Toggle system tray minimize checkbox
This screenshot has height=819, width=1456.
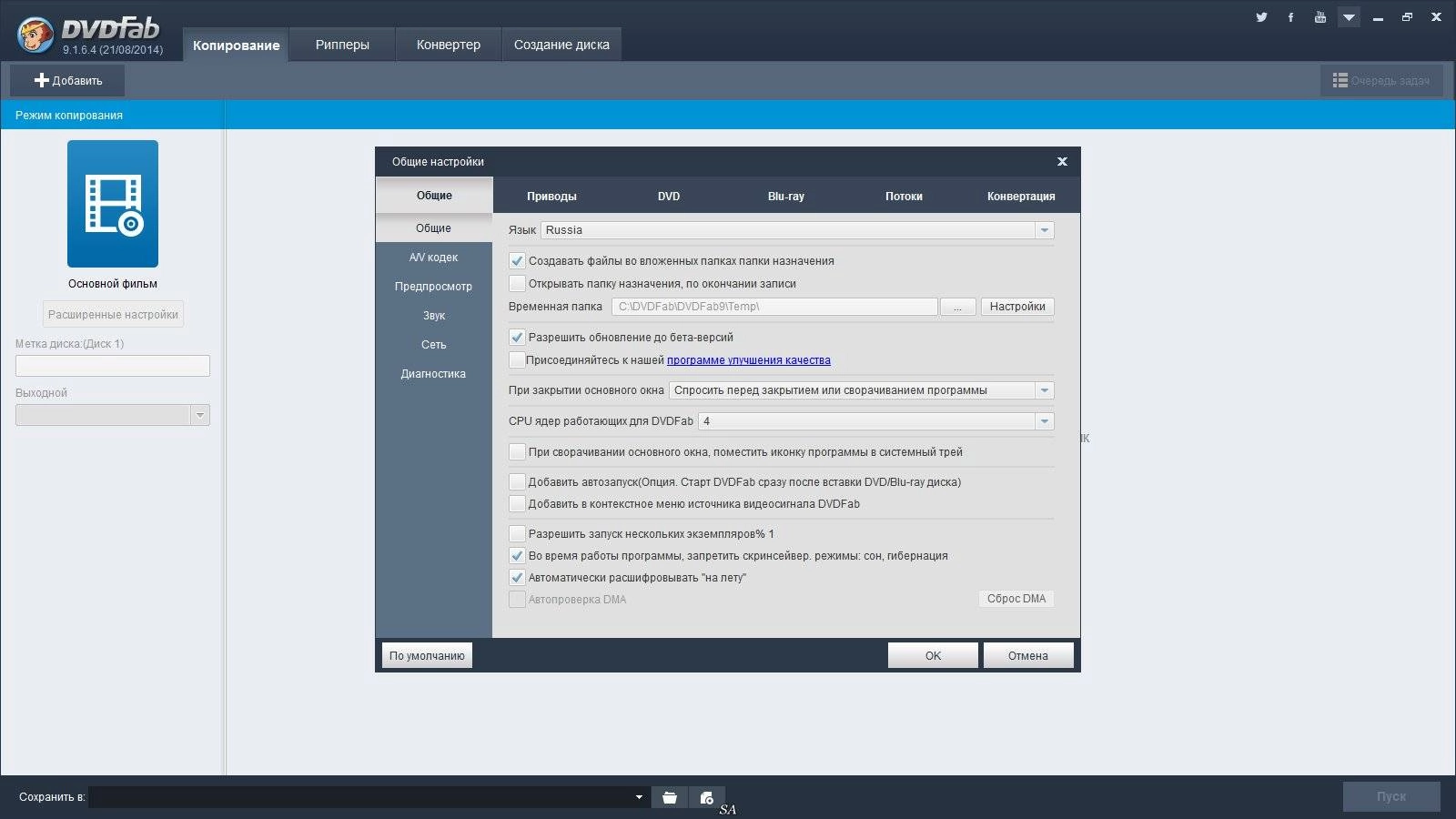point(517,452)
